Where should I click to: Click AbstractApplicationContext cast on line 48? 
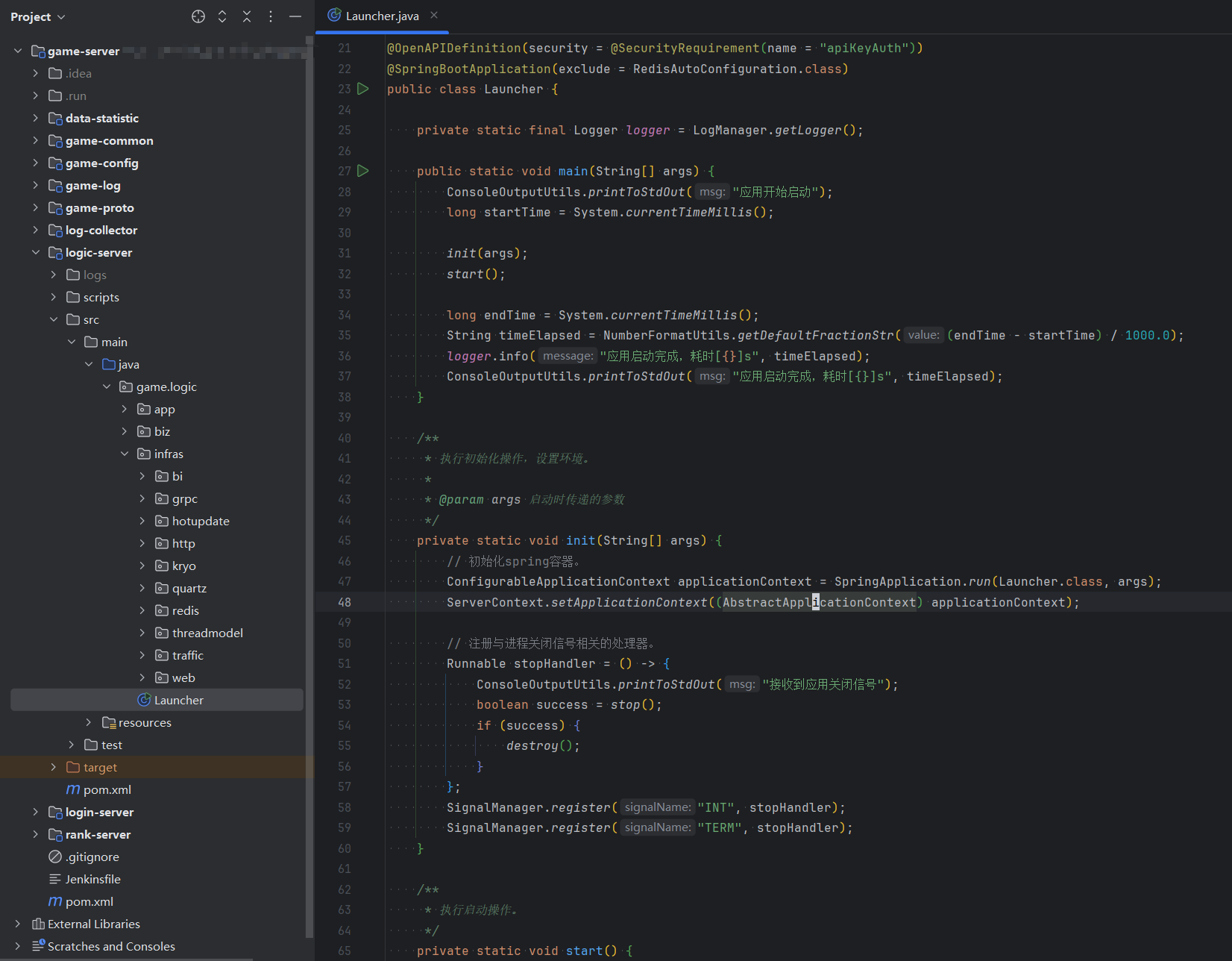819,602
